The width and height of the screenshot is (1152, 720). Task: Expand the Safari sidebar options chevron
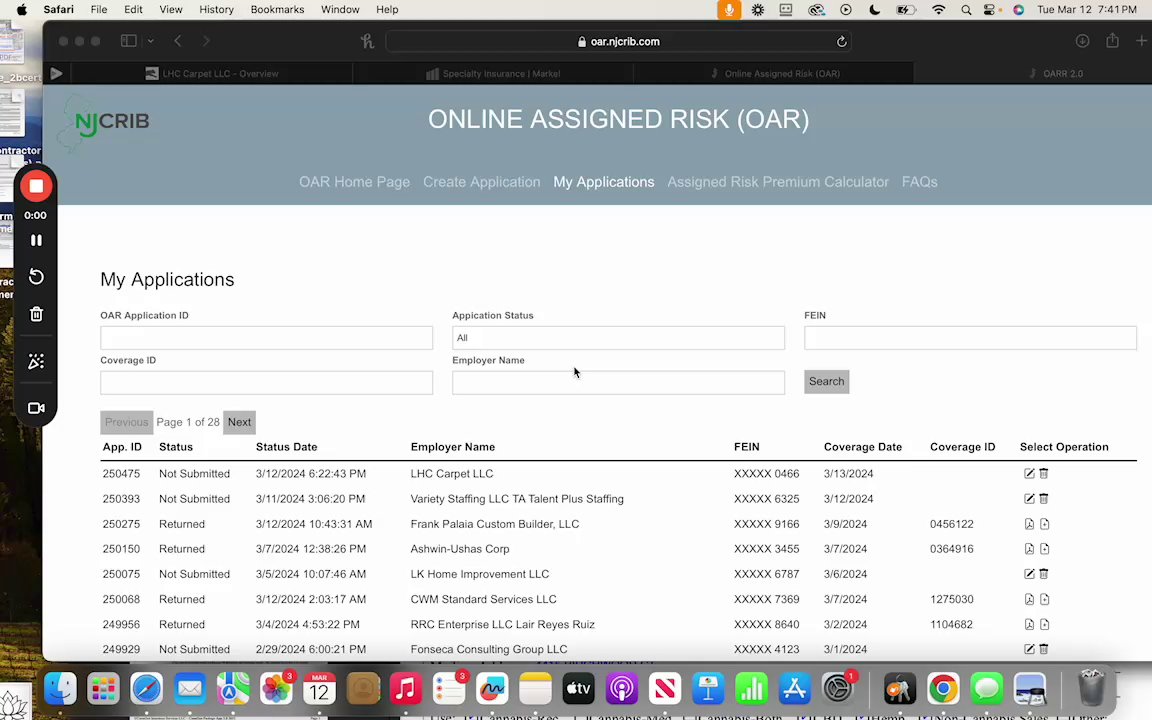pos(151,41)
